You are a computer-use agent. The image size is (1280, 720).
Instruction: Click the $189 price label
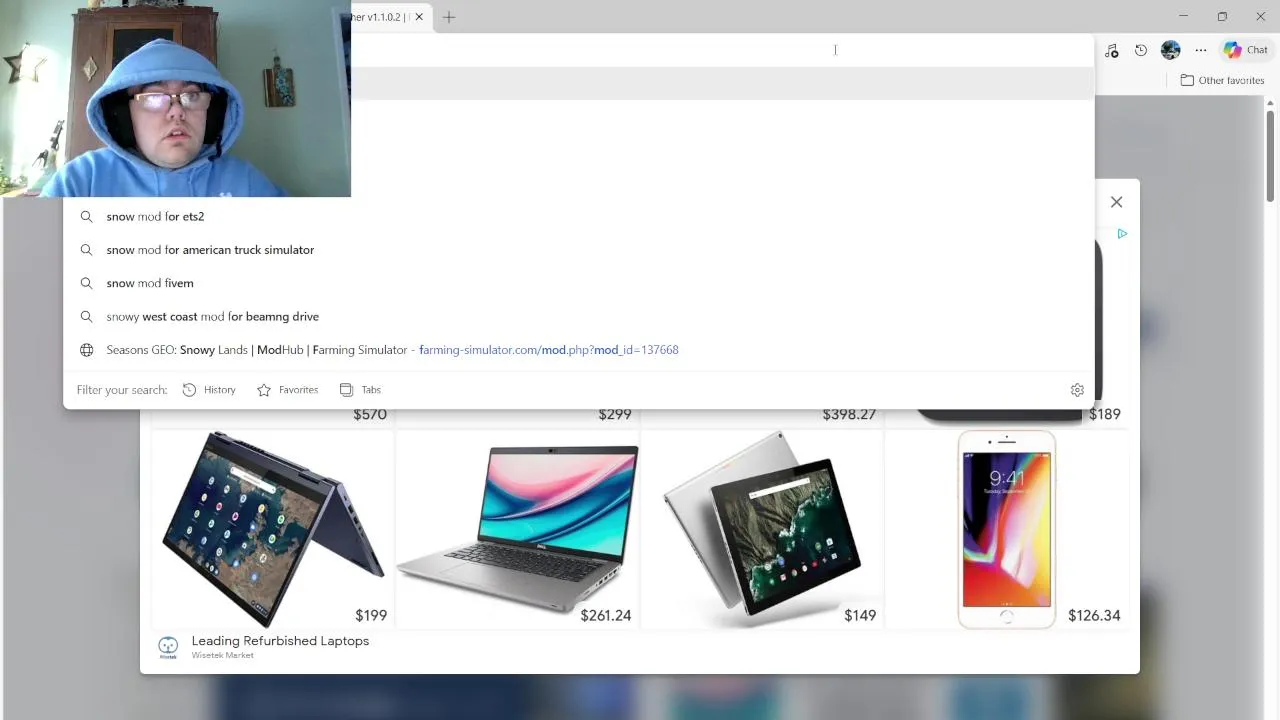click(x=1104, y=414)
